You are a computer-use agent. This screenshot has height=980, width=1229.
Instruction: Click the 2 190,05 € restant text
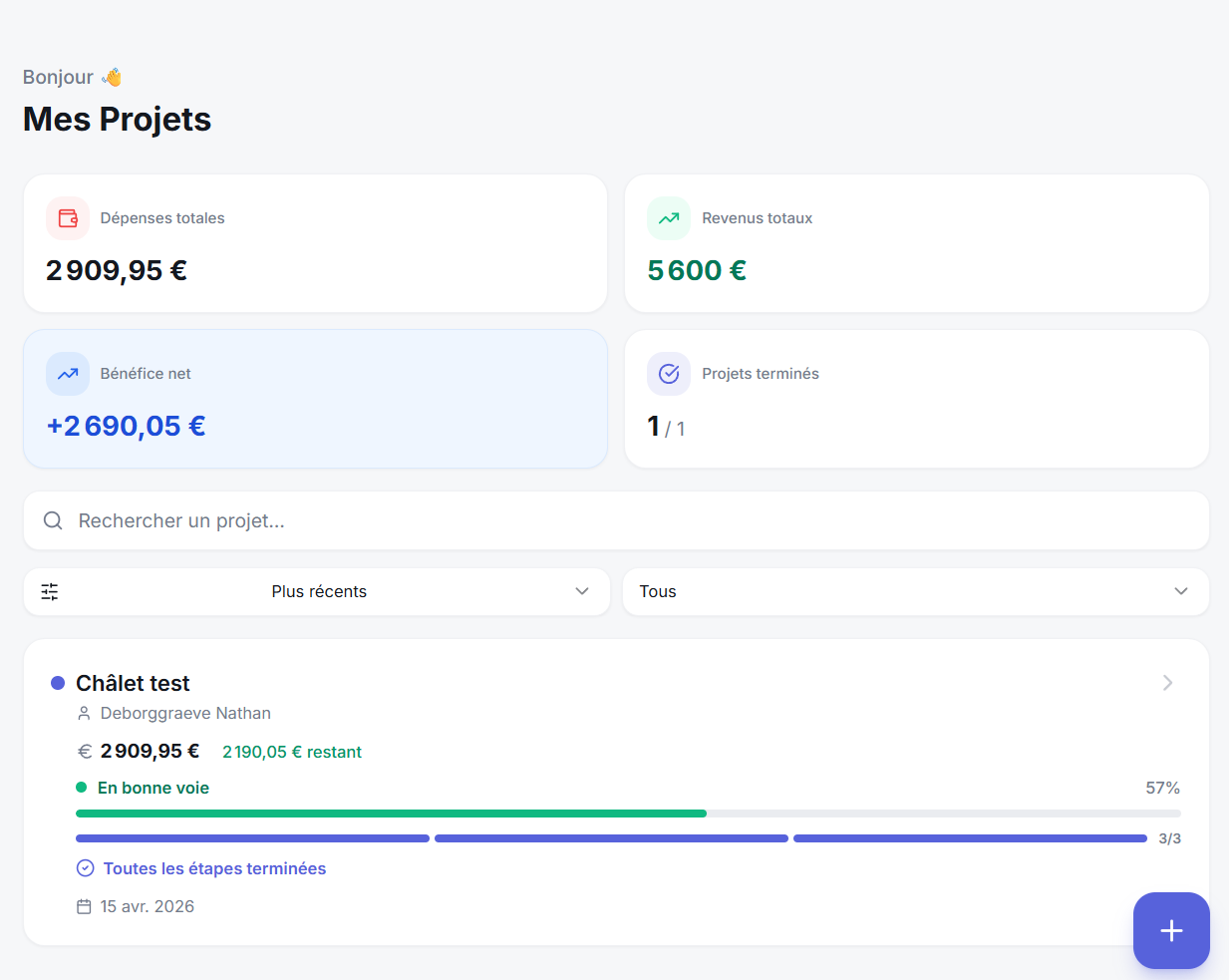click(292, 752)
